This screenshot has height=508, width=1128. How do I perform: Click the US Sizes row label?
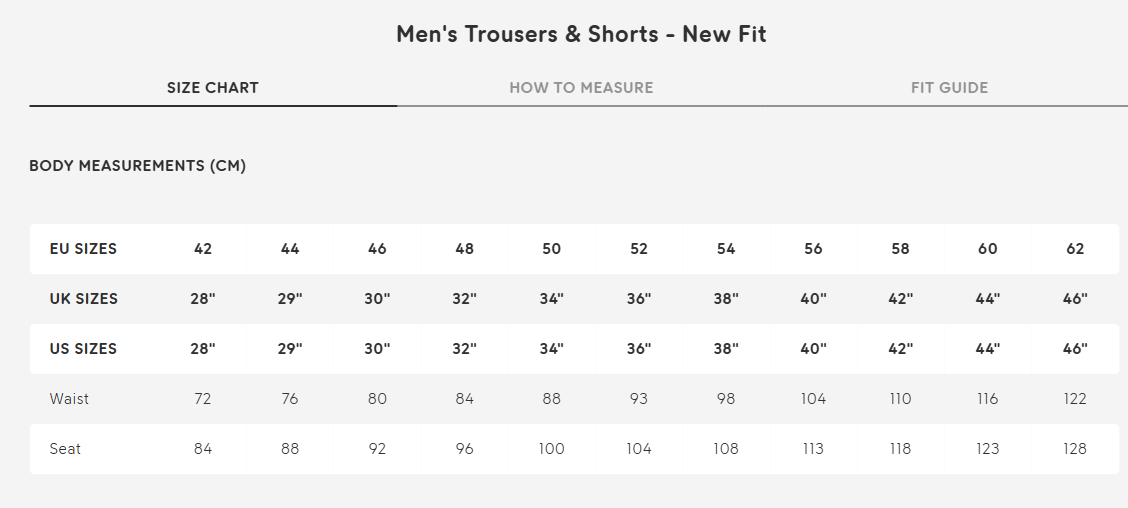click(x=83, y=349)
